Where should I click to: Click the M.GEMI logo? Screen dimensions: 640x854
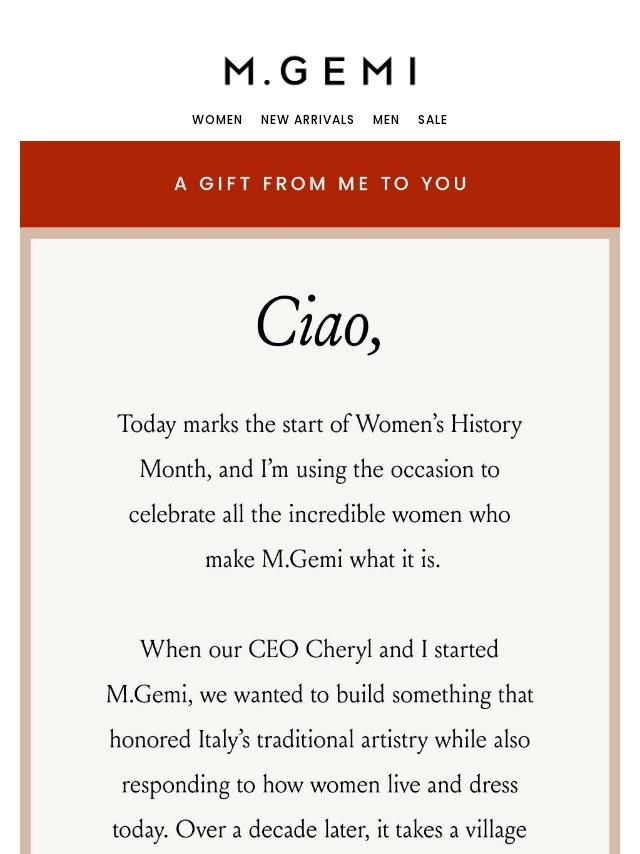coord(320,71)
